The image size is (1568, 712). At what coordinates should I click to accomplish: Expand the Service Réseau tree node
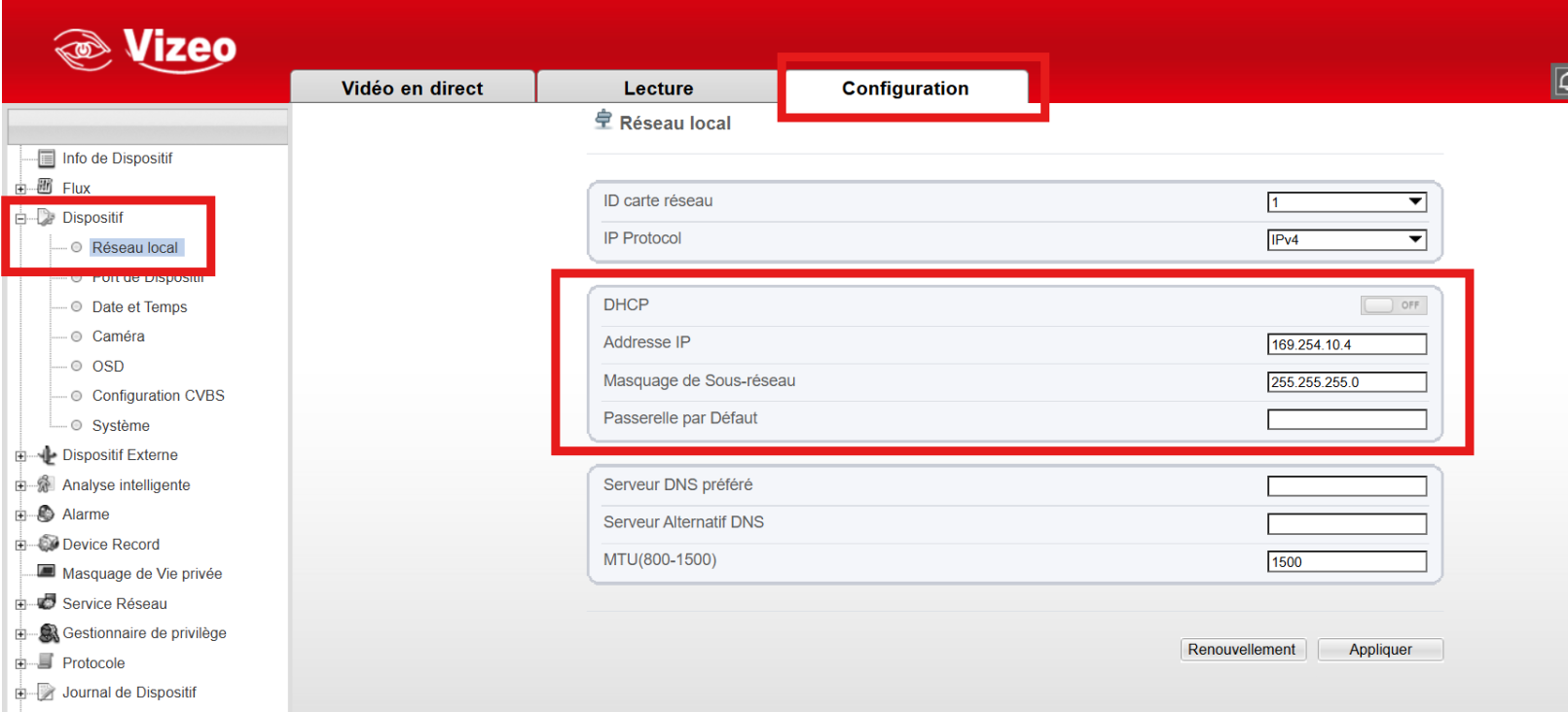[x=20, y=604]
